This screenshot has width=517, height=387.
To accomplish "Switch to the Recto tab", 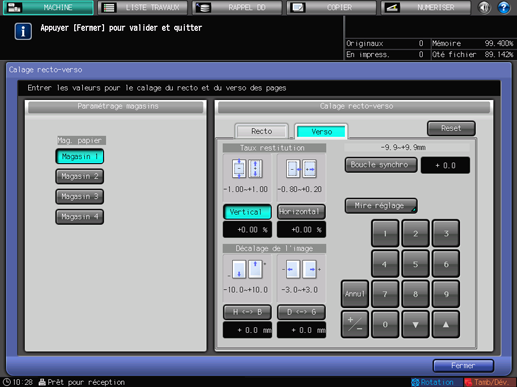I will [x=262, y=131].
